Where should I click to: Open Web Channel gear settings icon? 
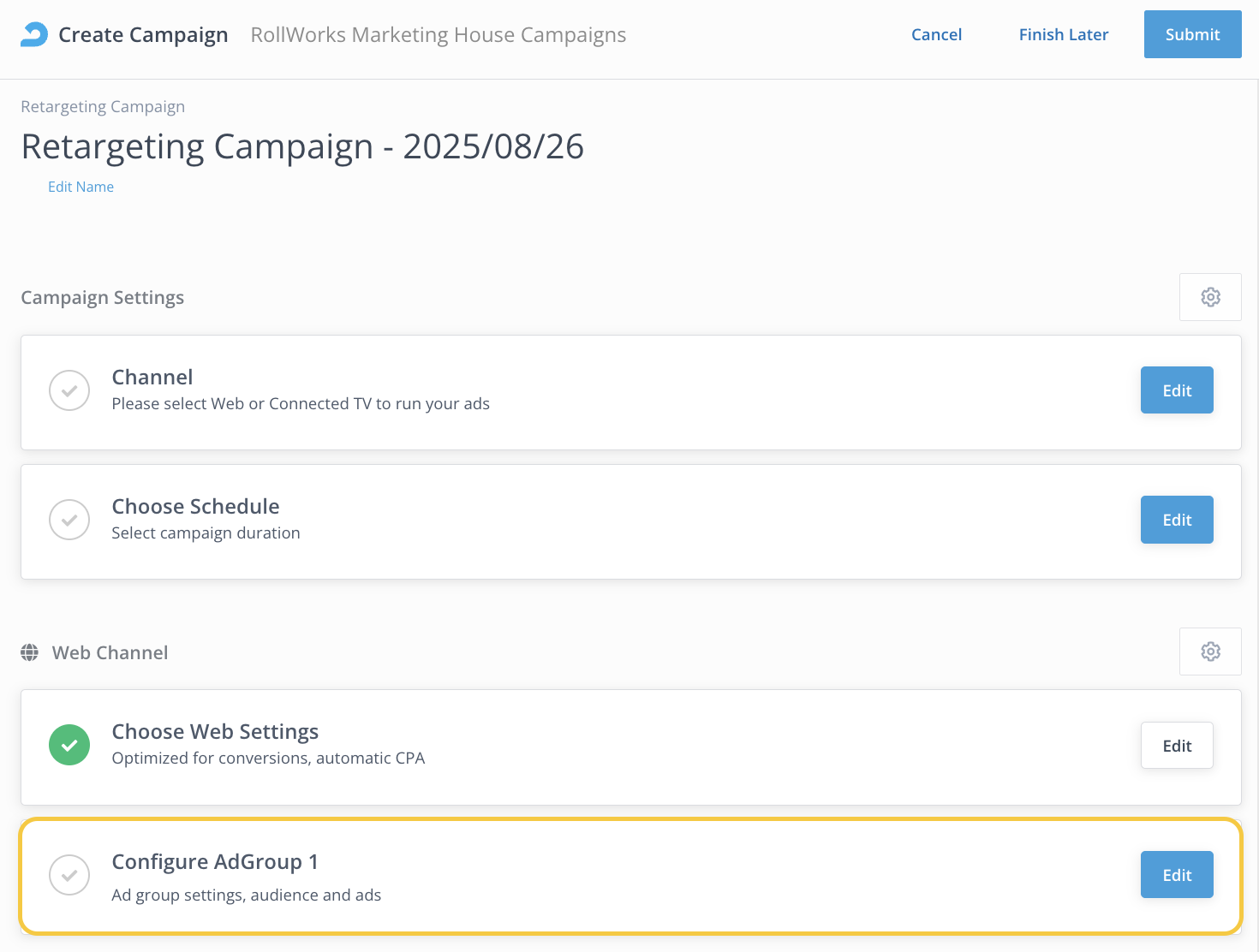pos(1209,652)
